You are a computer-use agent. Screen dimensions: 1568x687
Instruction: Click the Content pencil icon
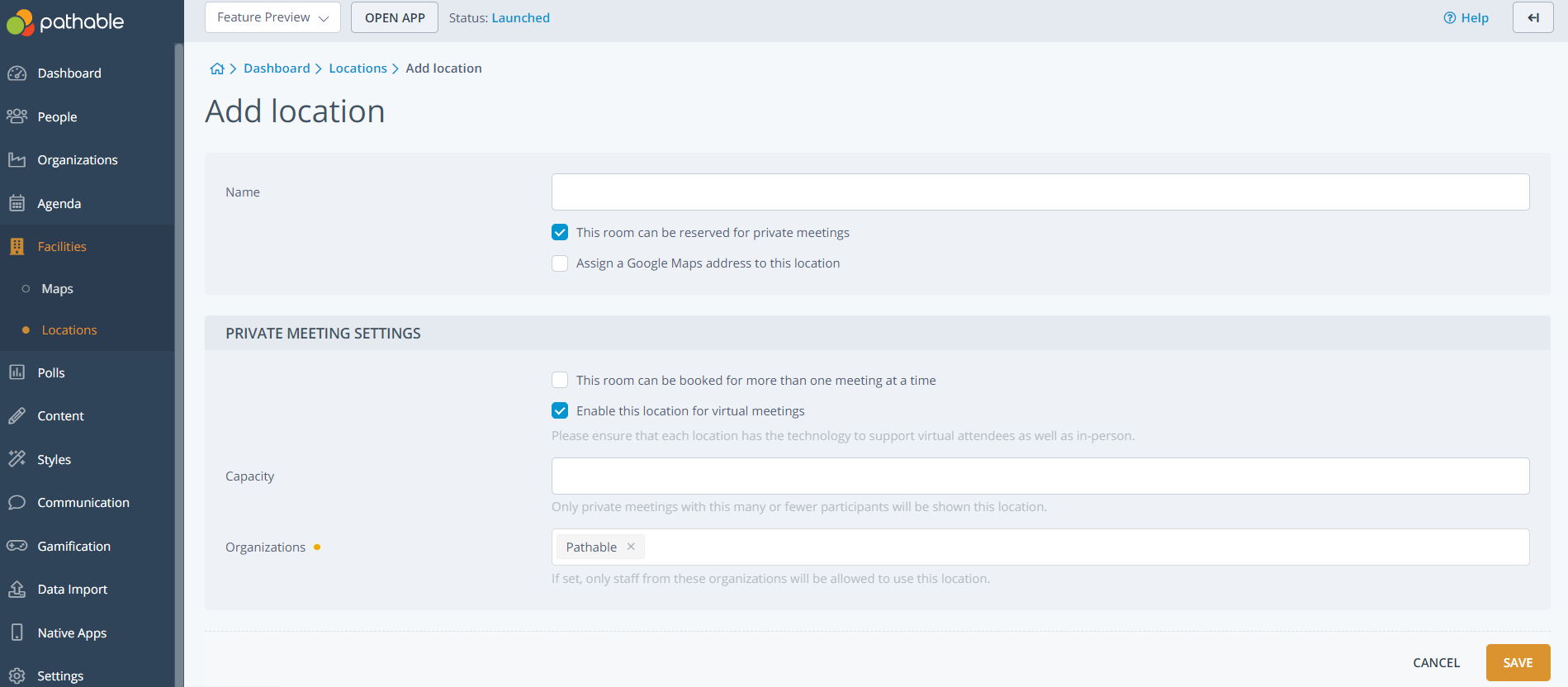17,416
